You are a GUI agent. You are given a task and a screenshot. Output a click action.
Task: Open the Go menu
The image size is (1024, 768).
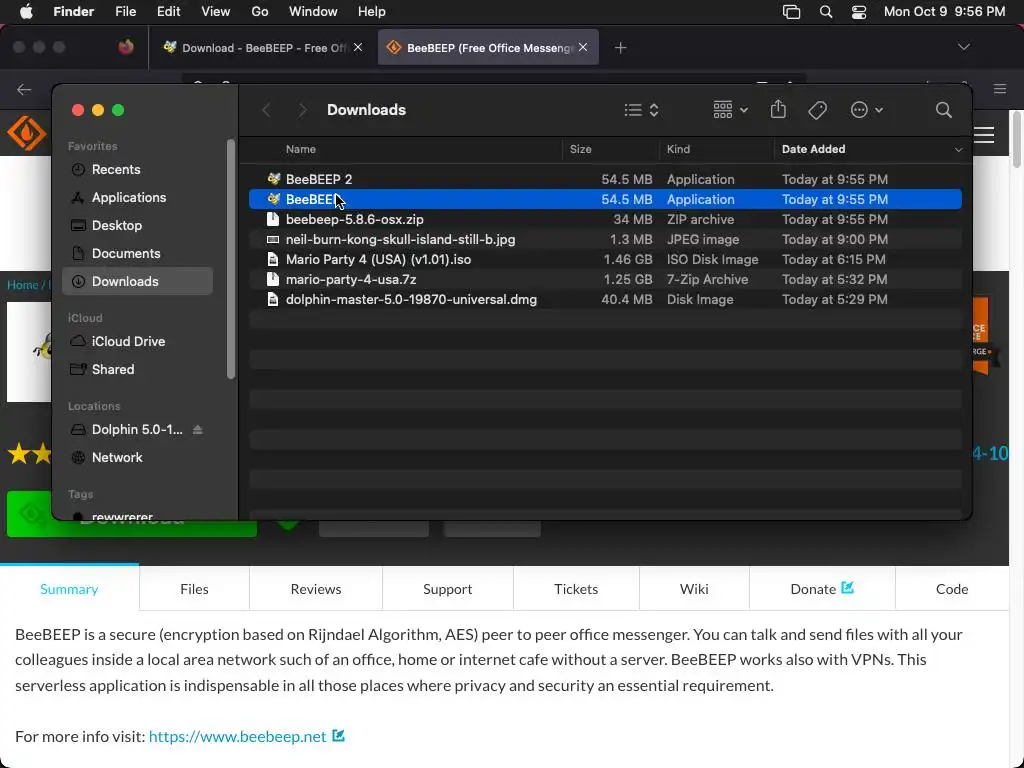(x=260, y=12)
